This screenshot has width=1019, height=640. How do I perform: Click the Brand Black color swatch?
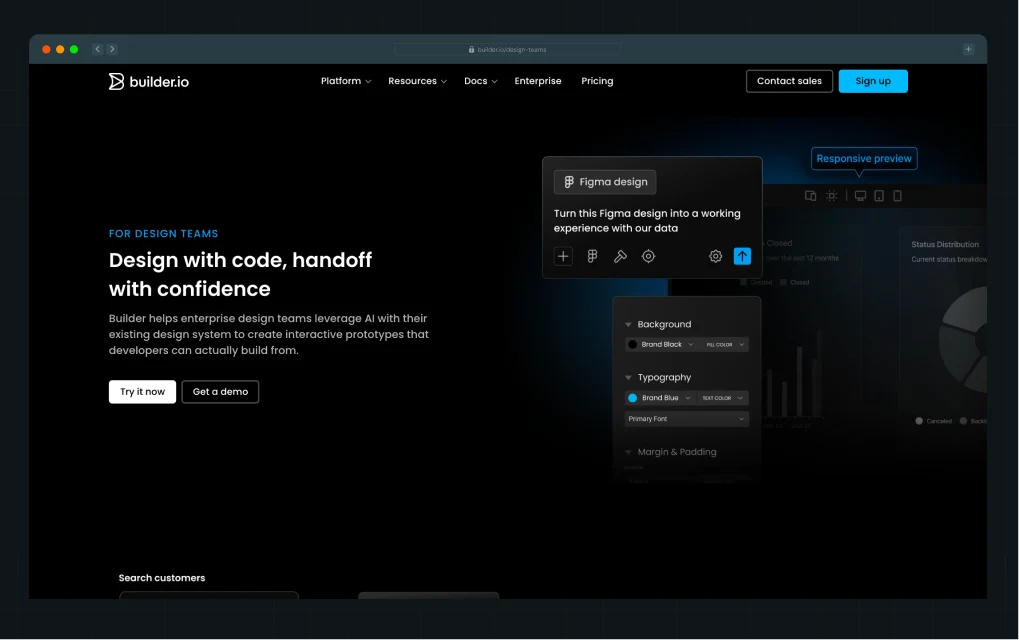click(632, 344)
